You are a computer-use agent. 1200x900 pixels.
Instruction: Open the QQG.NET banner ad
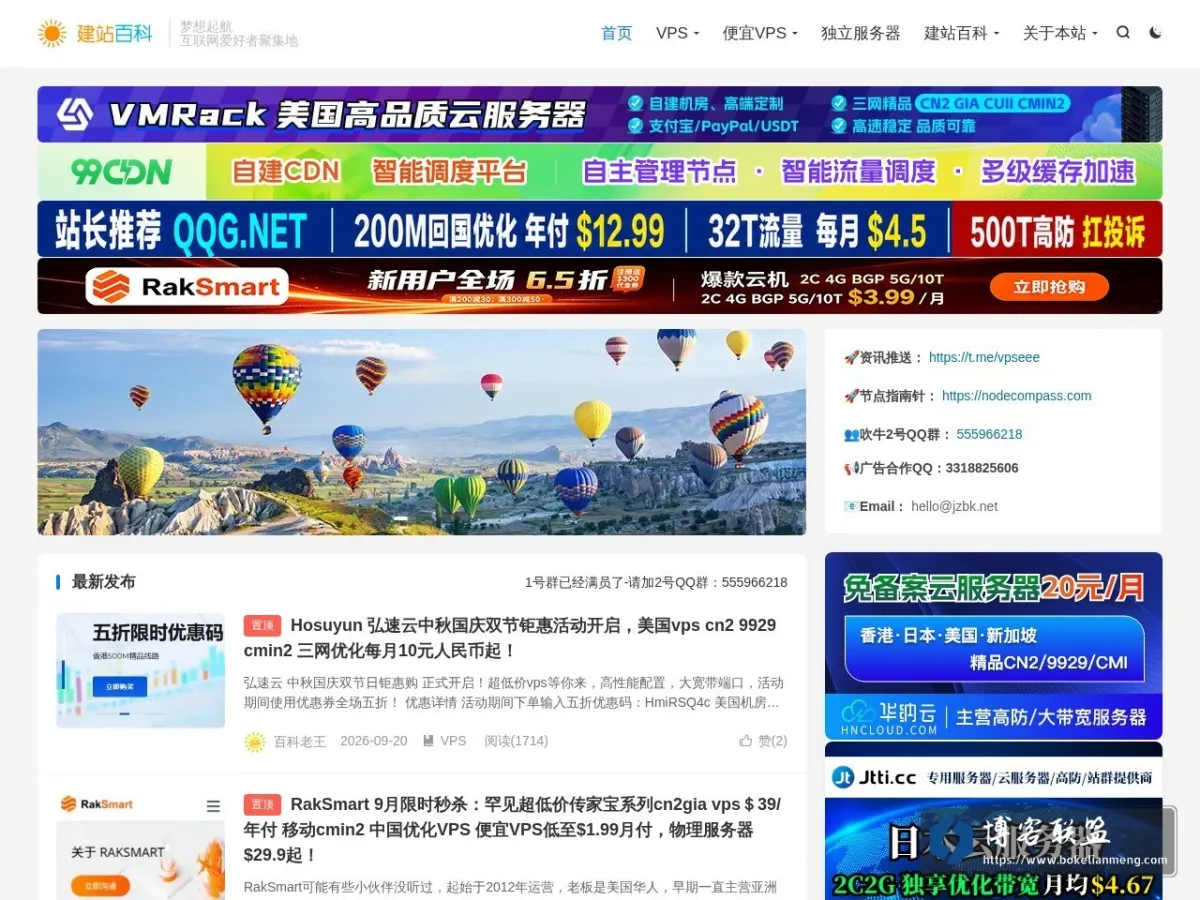600,229
